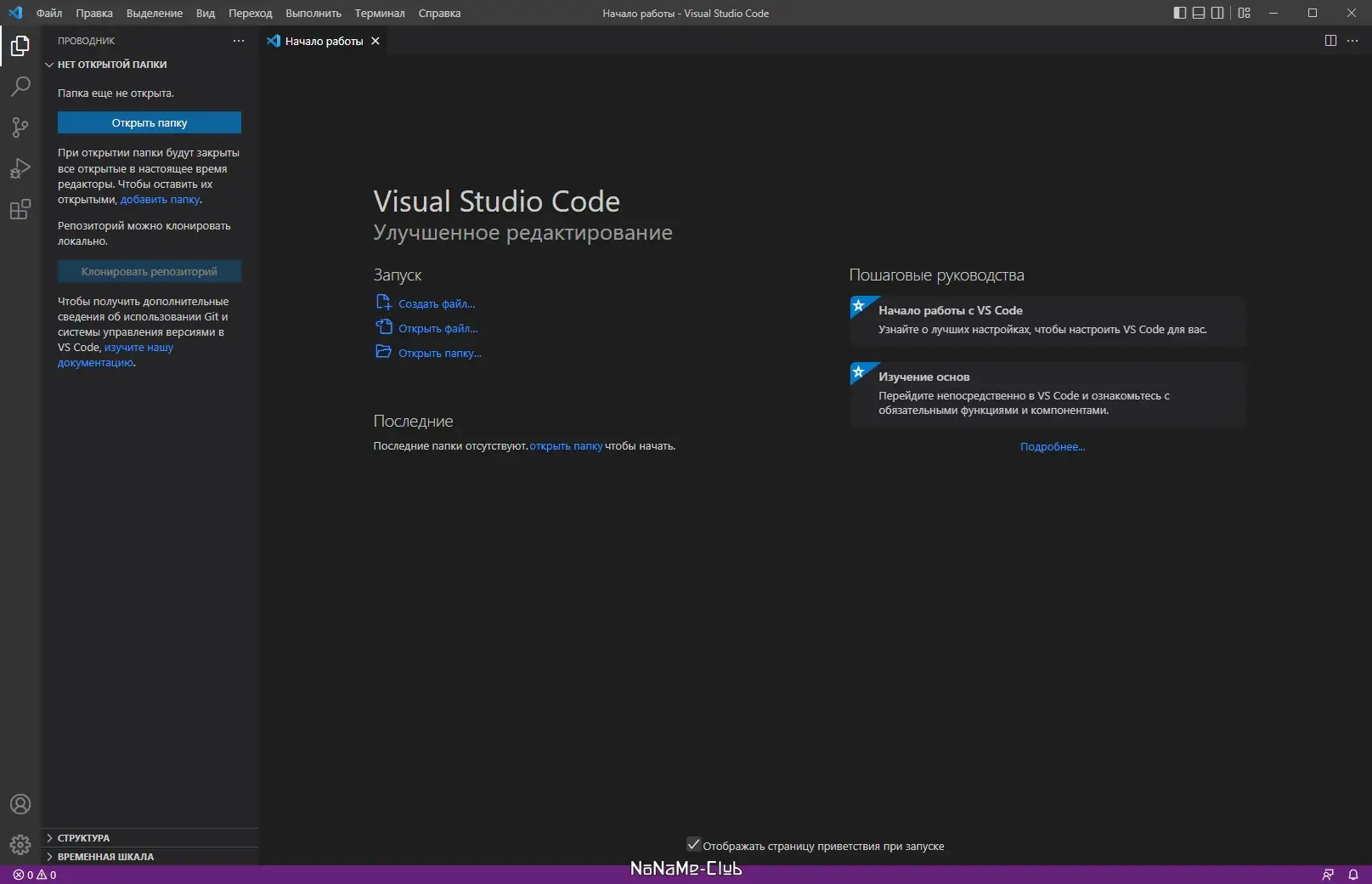This screenshot has height=884, width=1372.
Task: Collapse the Нет открытой папки section
Action: 111,65
